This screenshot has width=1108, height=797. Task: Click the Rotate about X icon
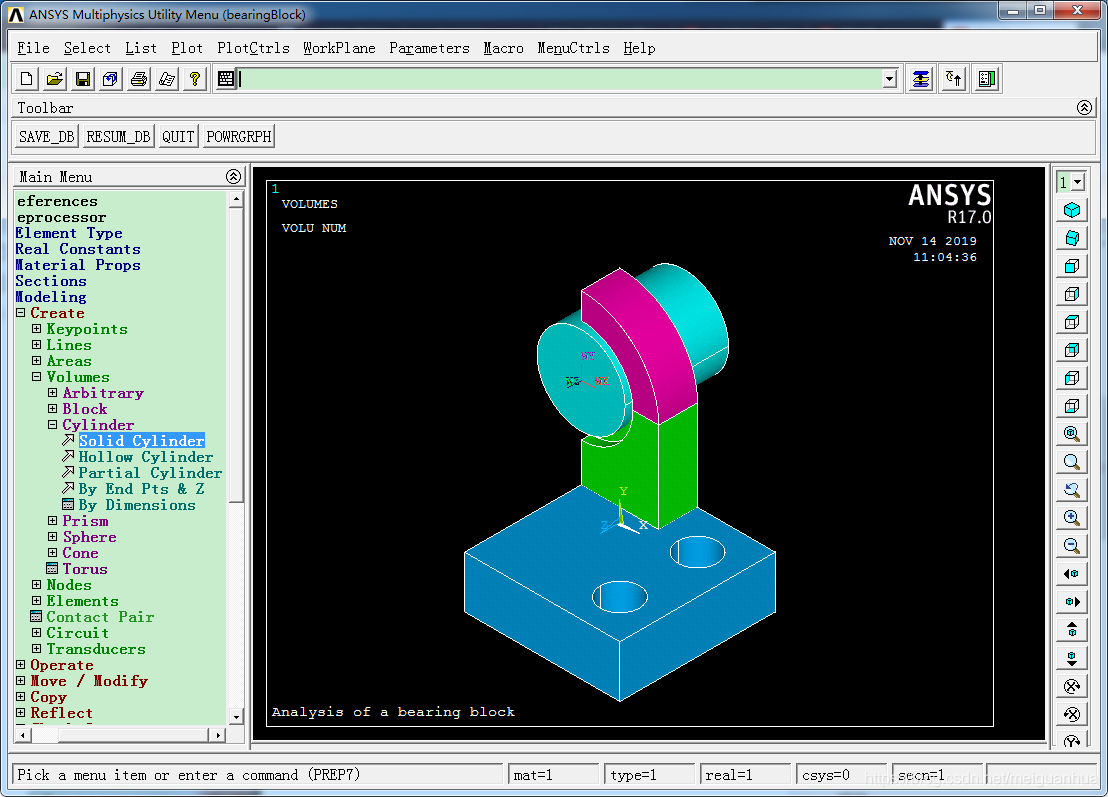click(1072, 685)
